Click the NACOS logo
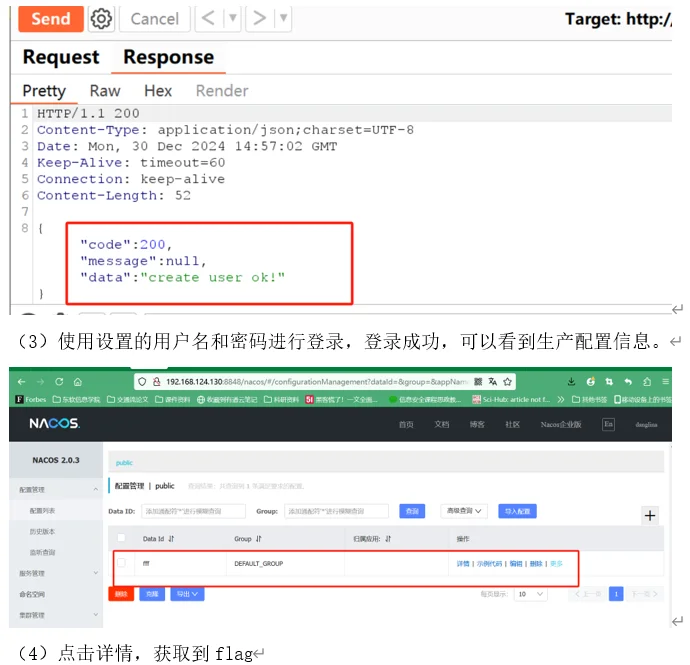 point(55,423)
